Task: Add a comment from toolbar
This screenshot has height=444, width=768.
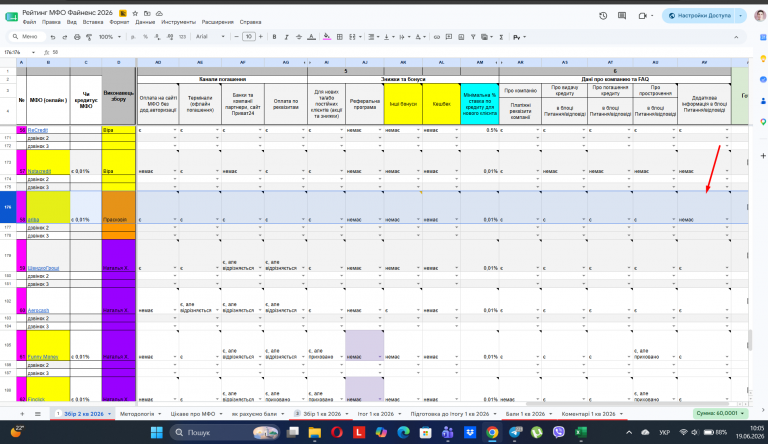Action: [x=449, y=37]
